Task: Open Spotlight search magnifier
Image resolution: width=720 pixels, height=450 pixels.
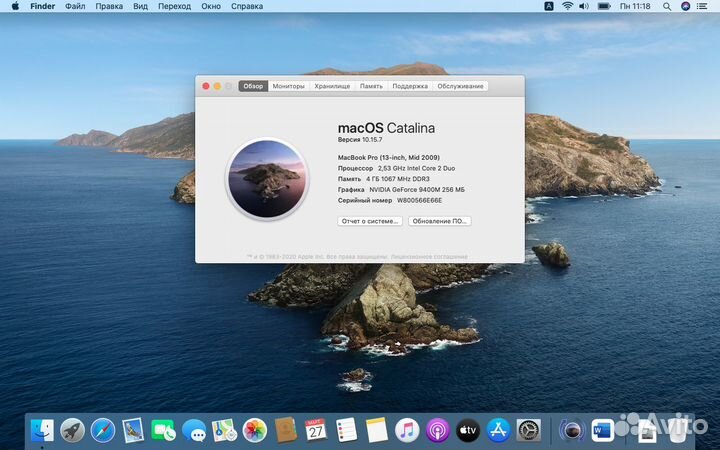Action: pos(667,6)
